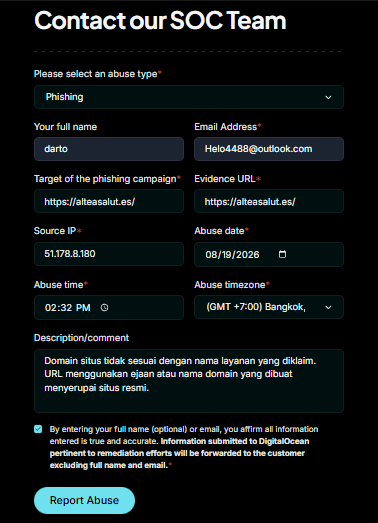Focus the Source IP field
378x523 pixels.
pyautogui.click(x=109, y=254)
